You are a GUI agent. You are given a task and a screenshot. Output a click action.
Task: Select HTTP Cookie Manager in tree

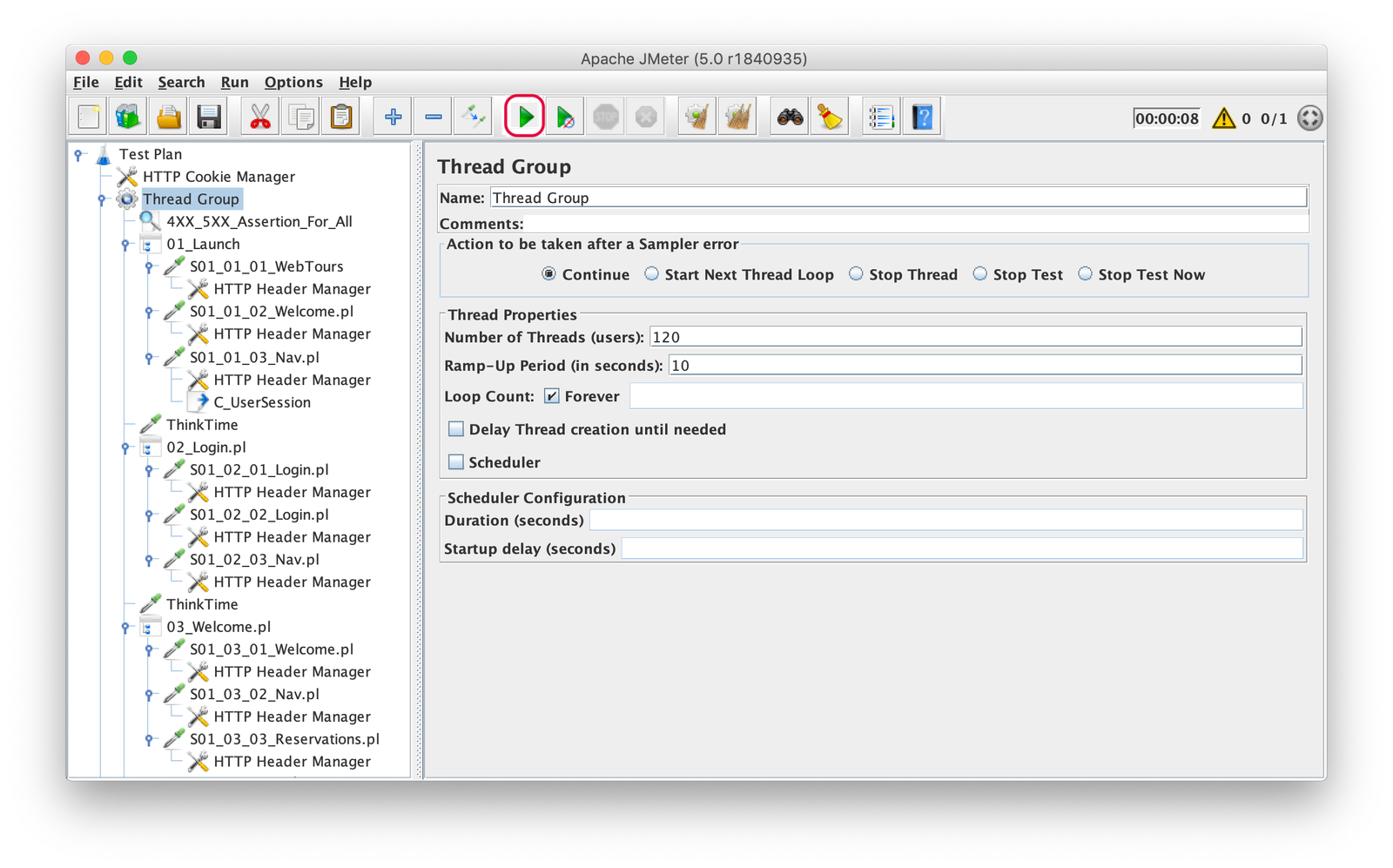(219, 177)
